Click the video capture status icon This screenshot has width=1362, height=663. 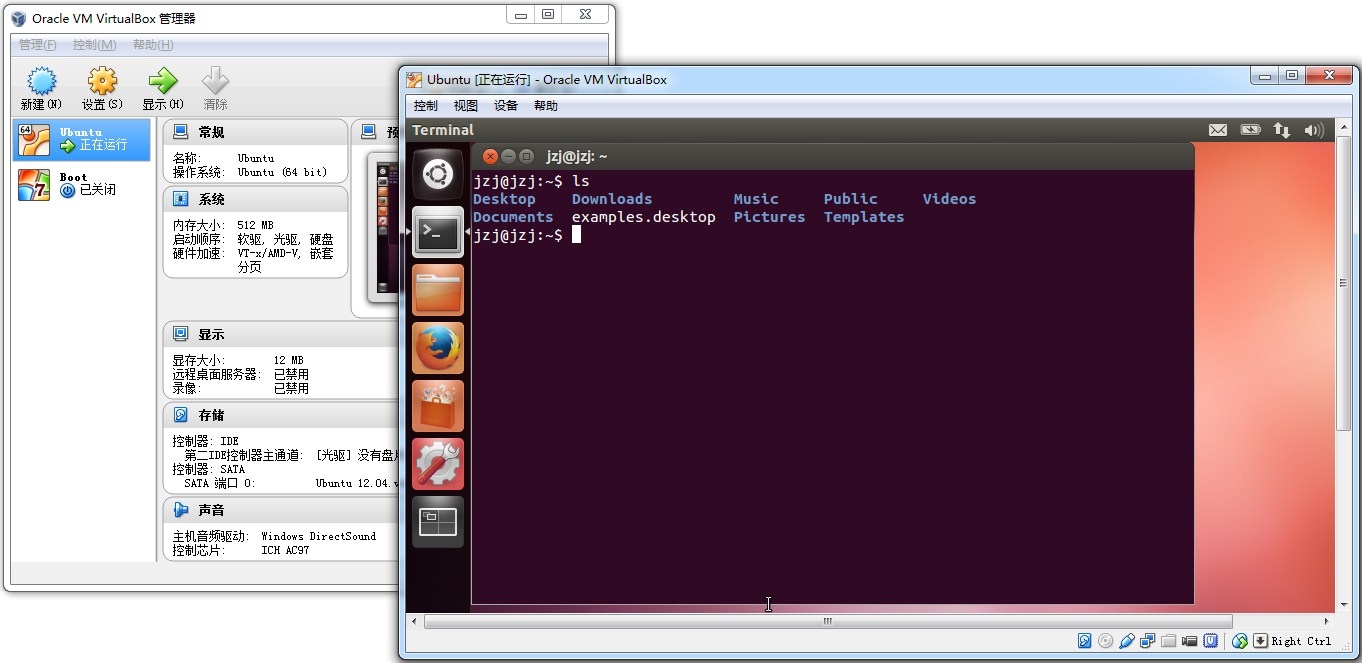[1189, 641]
